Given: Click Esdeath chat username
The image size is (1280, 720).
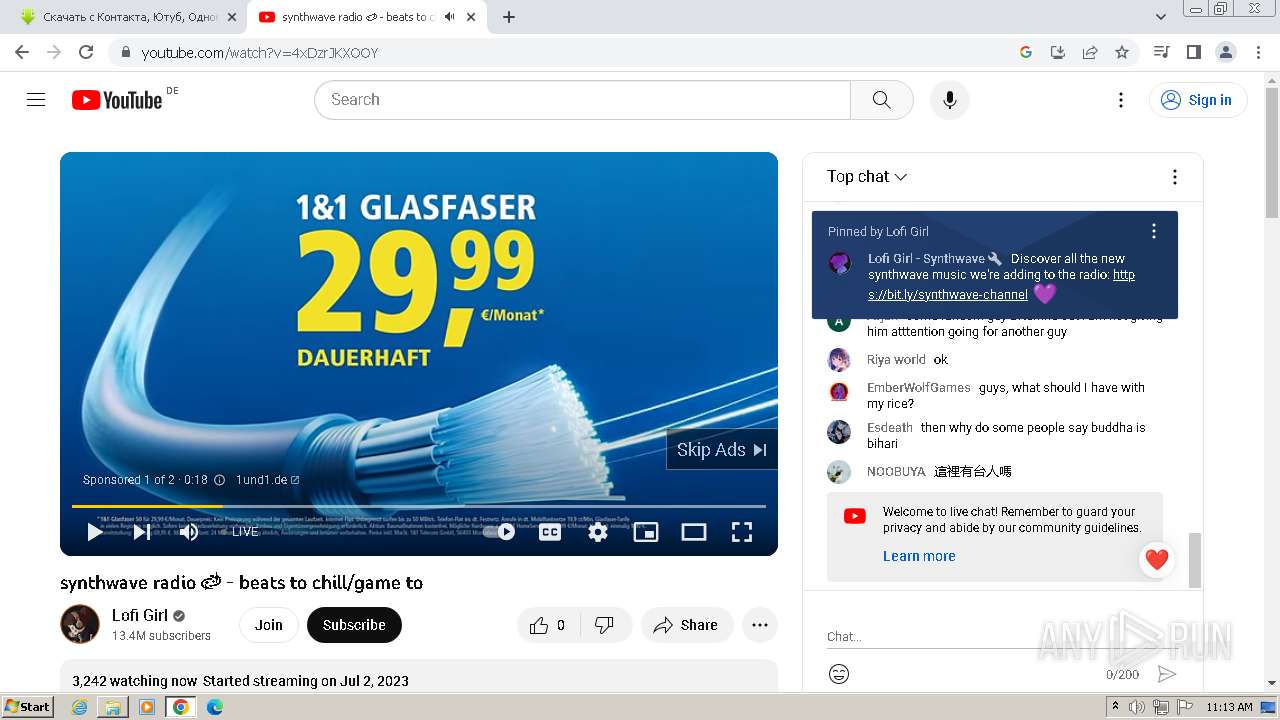Looking at the screenshot, I should pyautogui.click(x=890, y=427).
